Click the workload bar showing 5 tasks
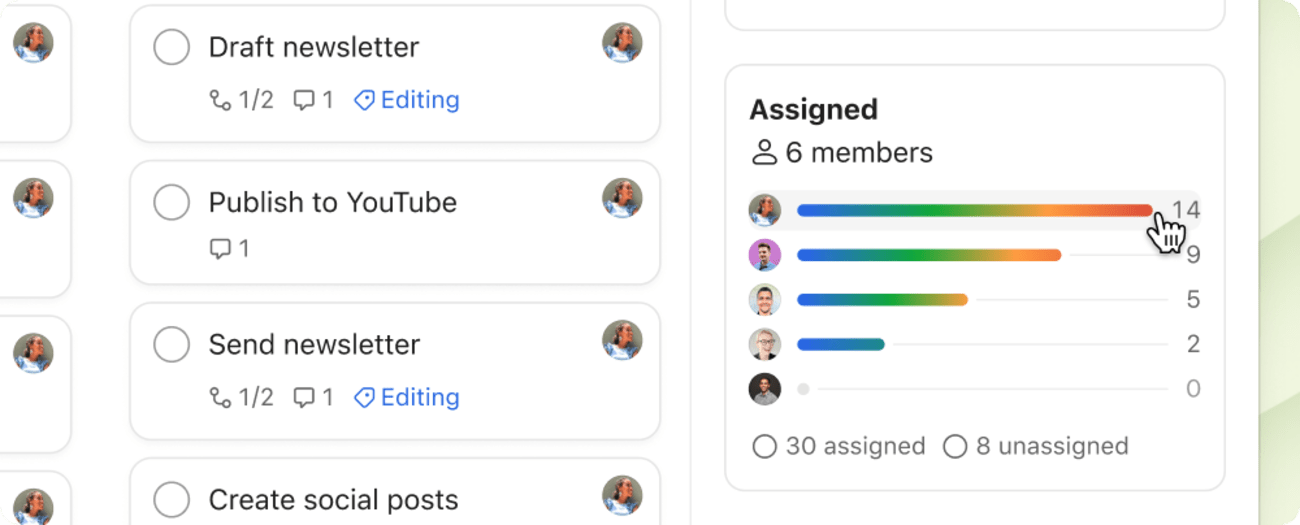The height and width of the screenshot is (525, 1300). [882, 299]
